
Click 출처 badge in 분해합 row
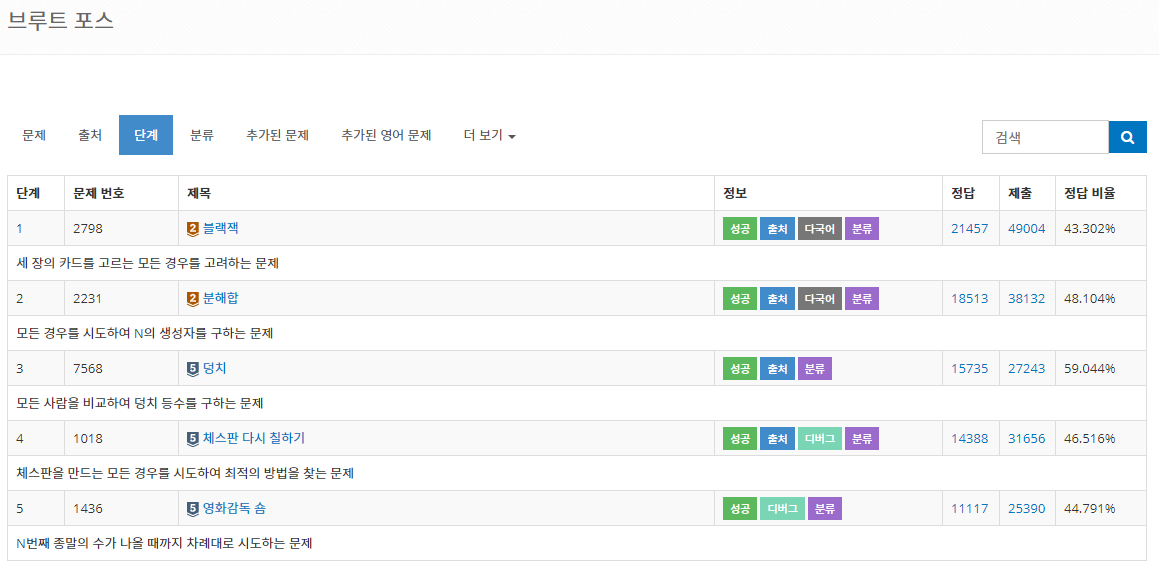click(x=777, y=298)
